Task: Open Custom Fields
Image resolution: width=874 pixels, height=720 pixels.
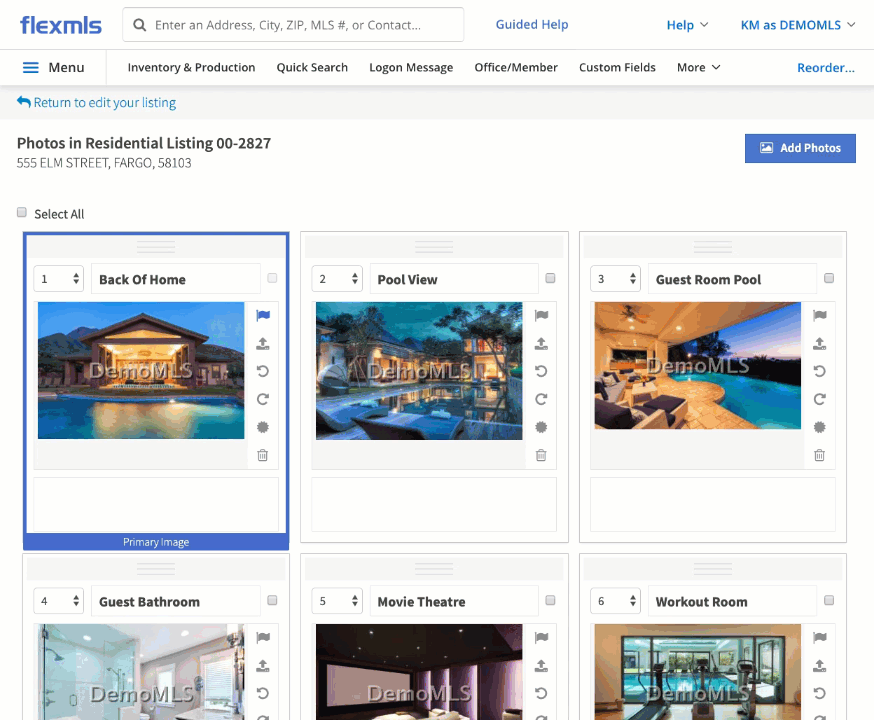Action: (x=617, y=67)
